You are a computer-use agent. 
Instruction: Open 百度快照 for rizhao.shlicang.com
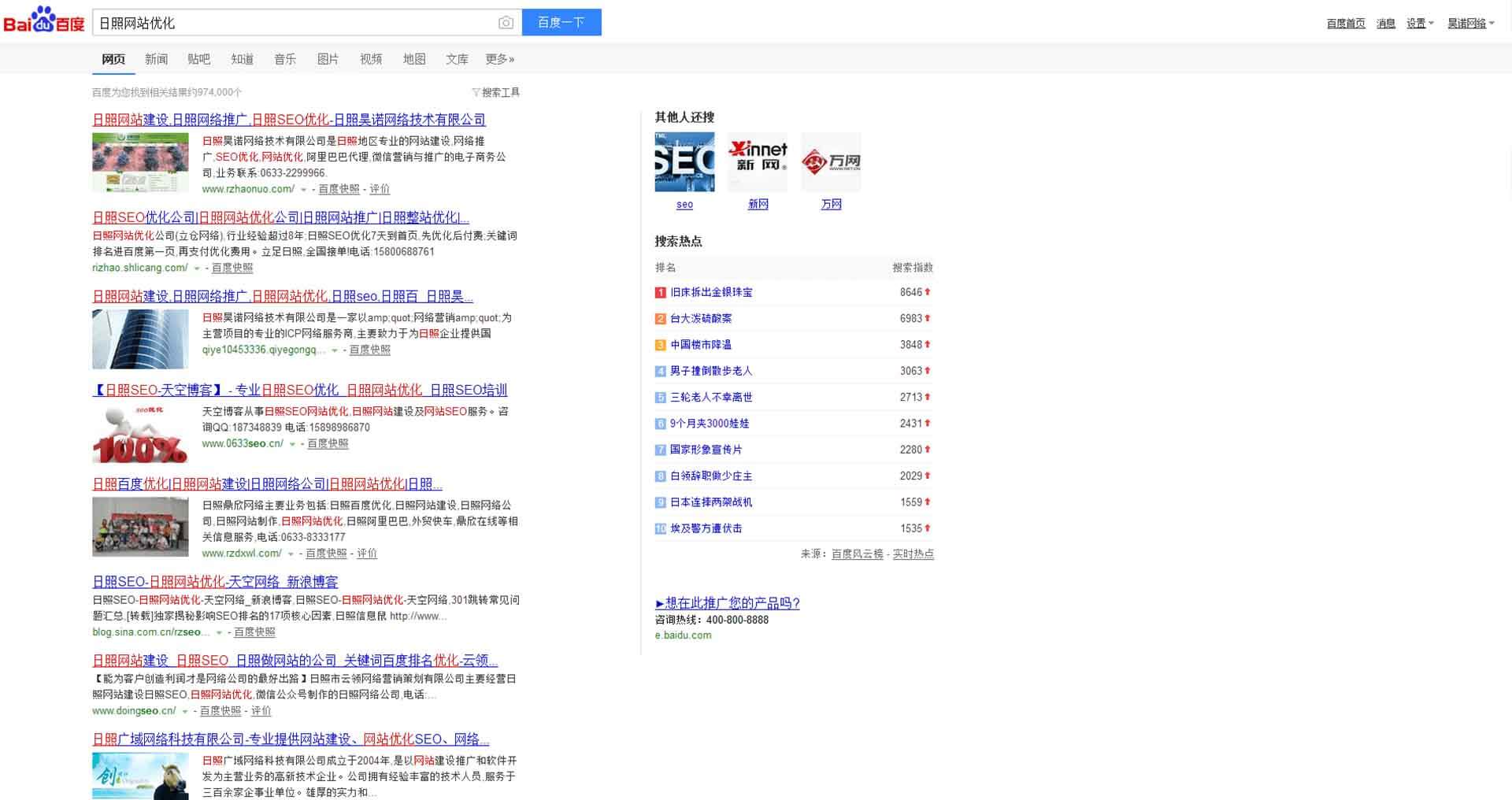[232, 268]
